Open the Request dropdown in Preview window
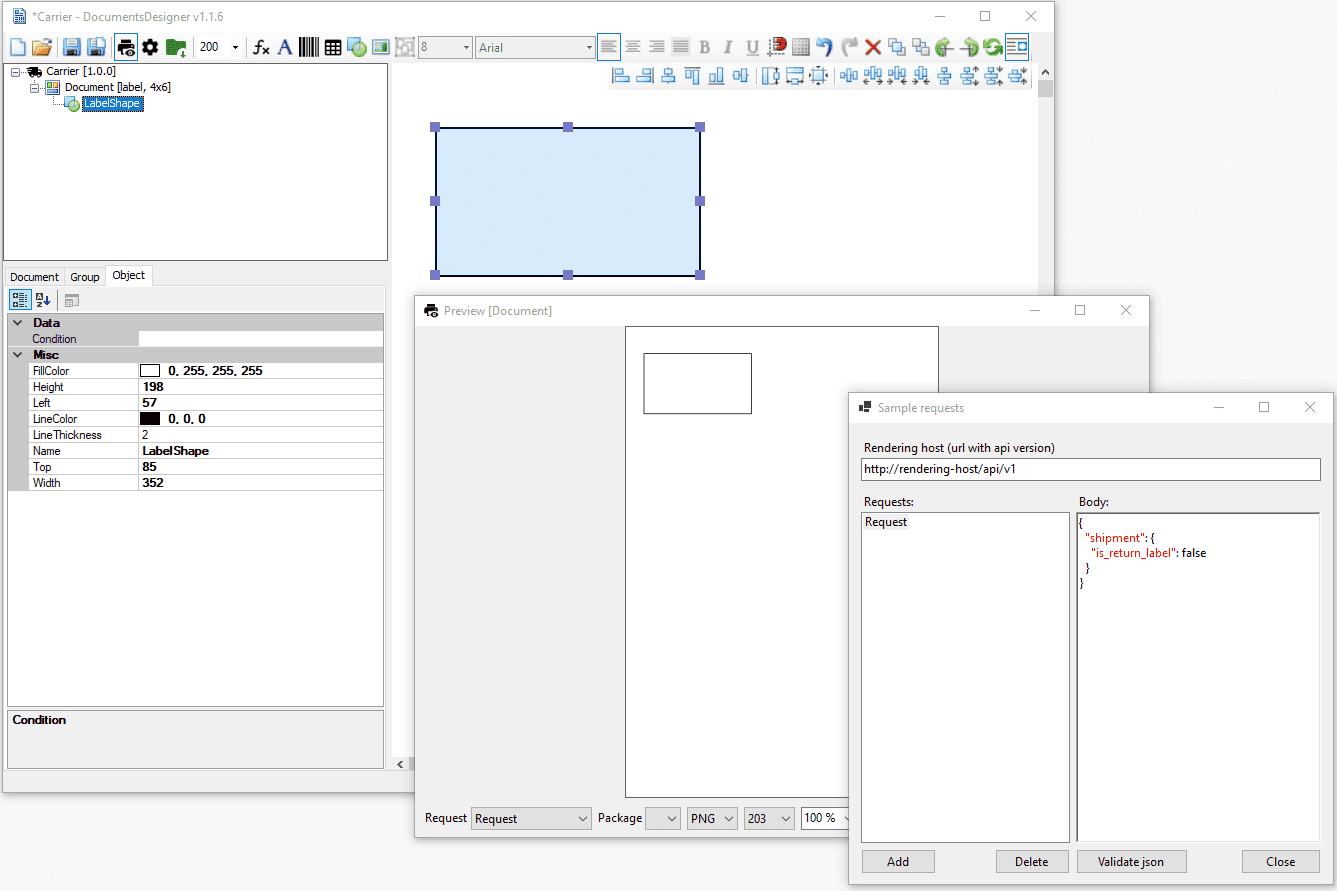 [531, 818]
